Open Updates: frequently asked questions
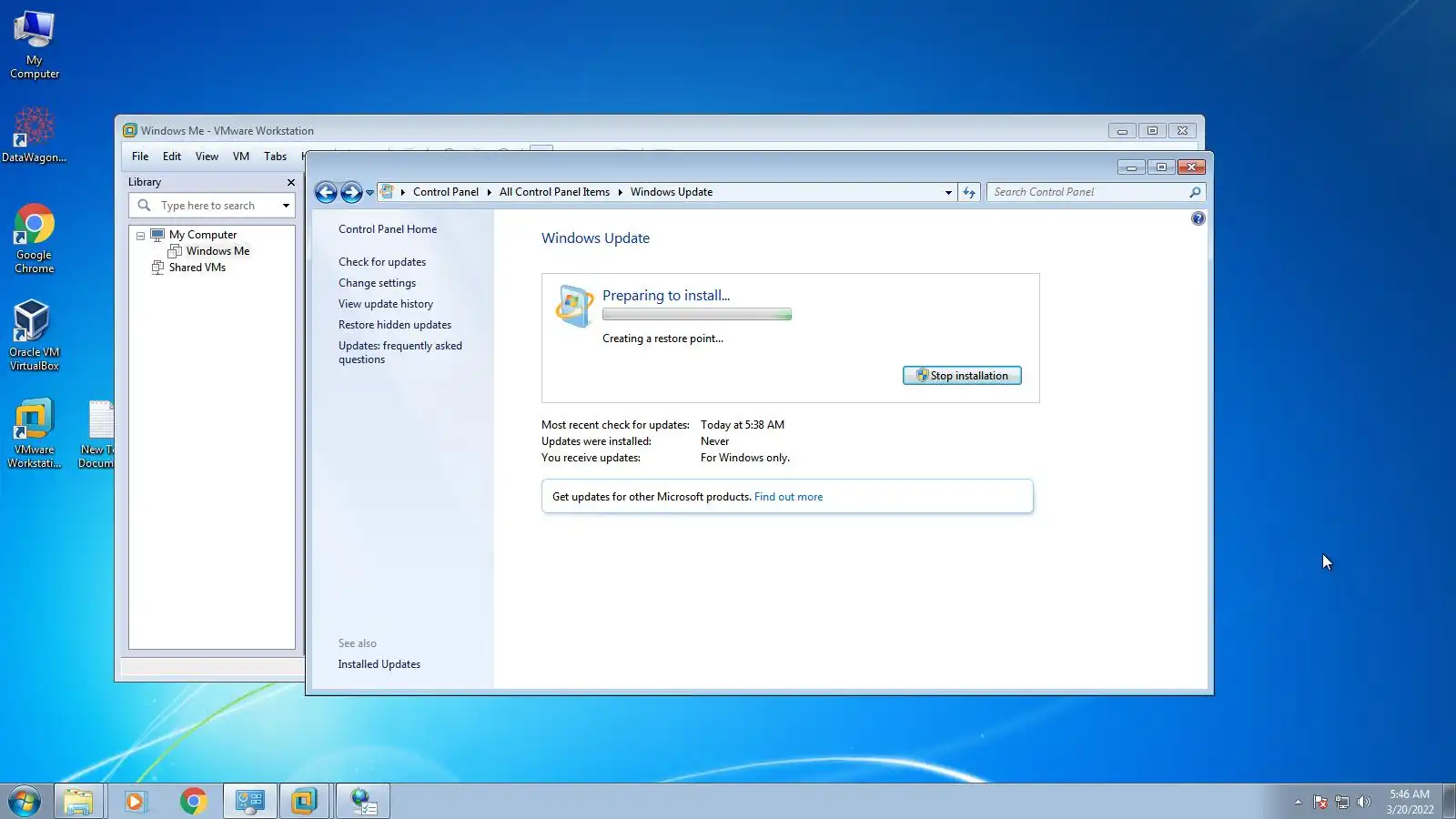The width and height of the screenshot is (1456, 819). point(400,352)
